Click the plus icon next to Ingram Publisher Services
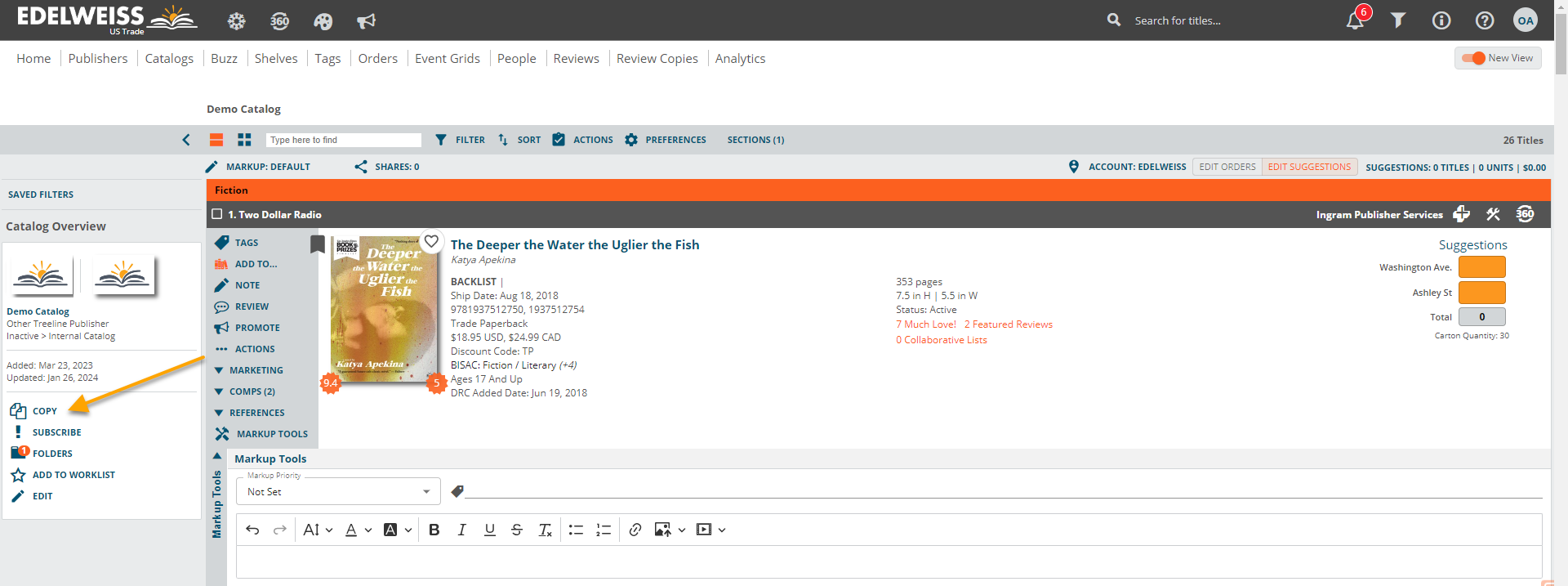Image resolution: width=1568 pixels, height=586 pixels. click(1462, 214)
